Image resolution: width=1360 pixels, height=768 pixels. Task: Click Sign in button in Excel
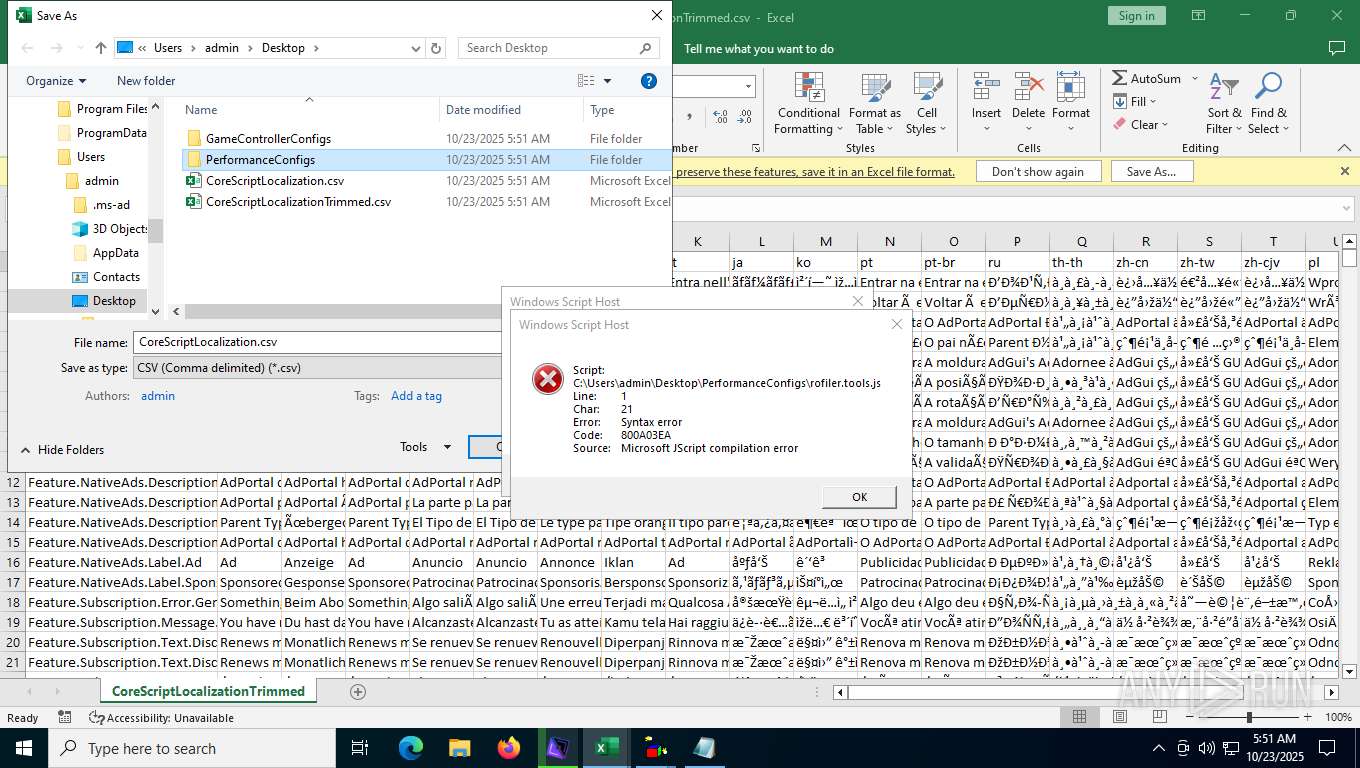tap(1136, 16)
